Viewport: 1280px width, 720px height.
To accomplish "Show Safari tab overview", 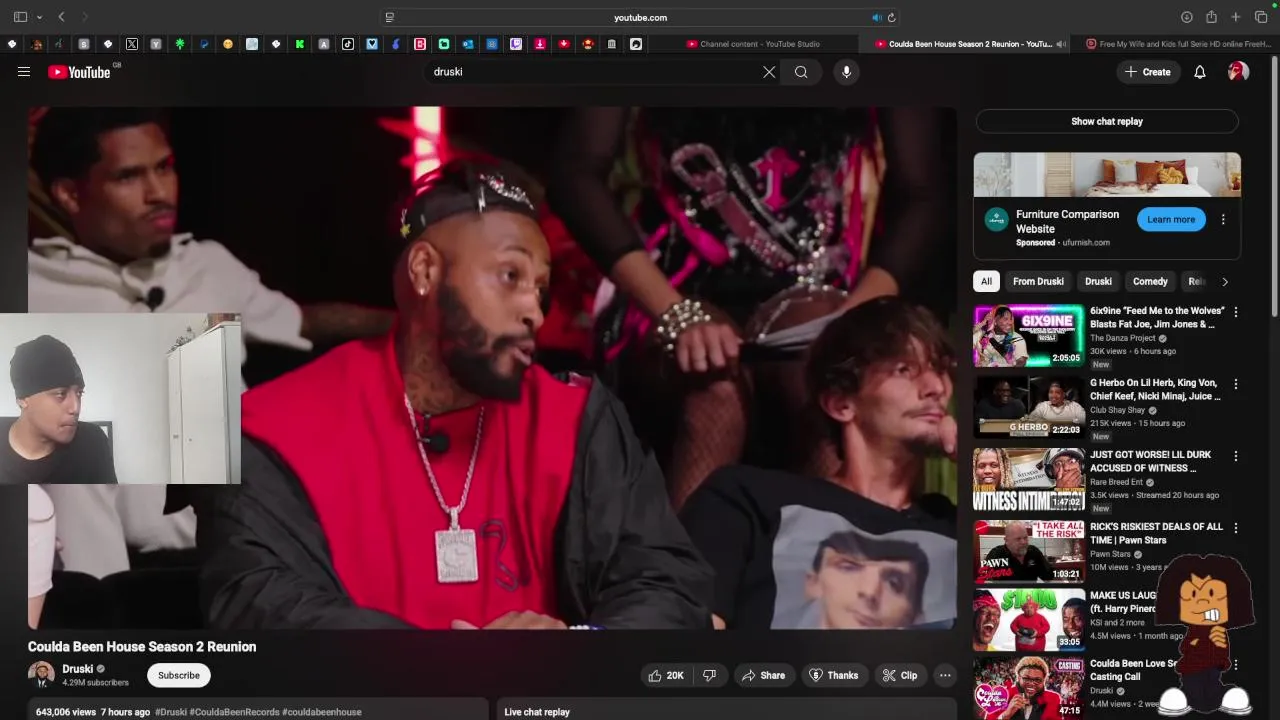I will click(x=1261, y=17).
